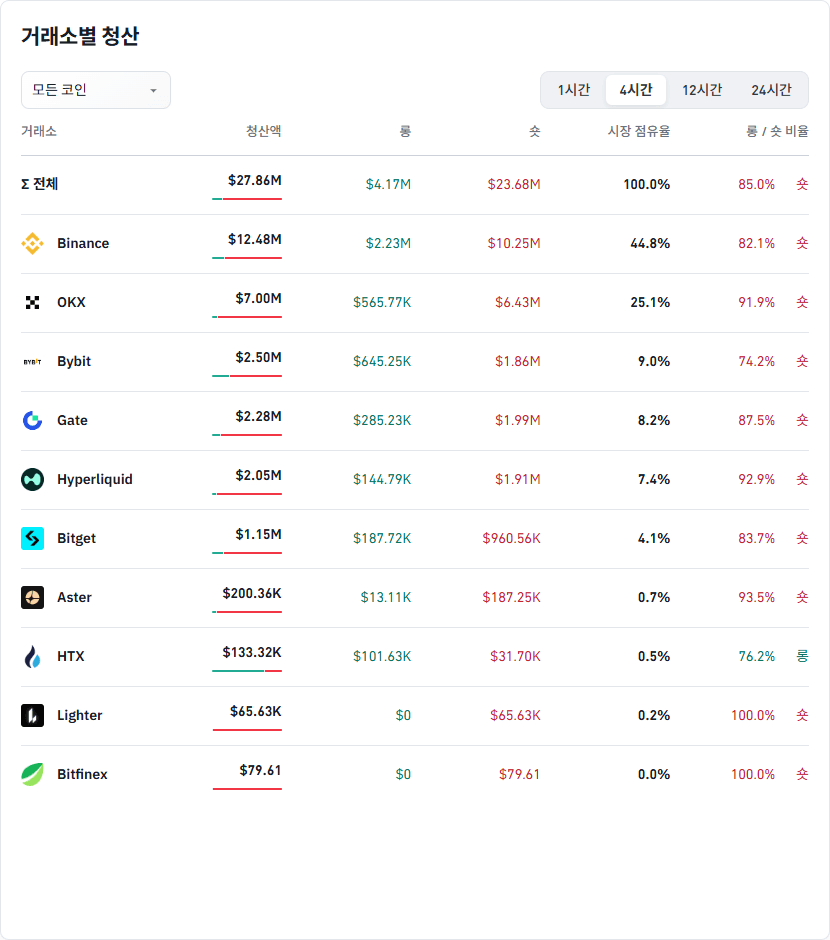Viewport: 830px width, 940px height.
Task: Click the ratio bar under $12.48M
Action: point(247,258)
